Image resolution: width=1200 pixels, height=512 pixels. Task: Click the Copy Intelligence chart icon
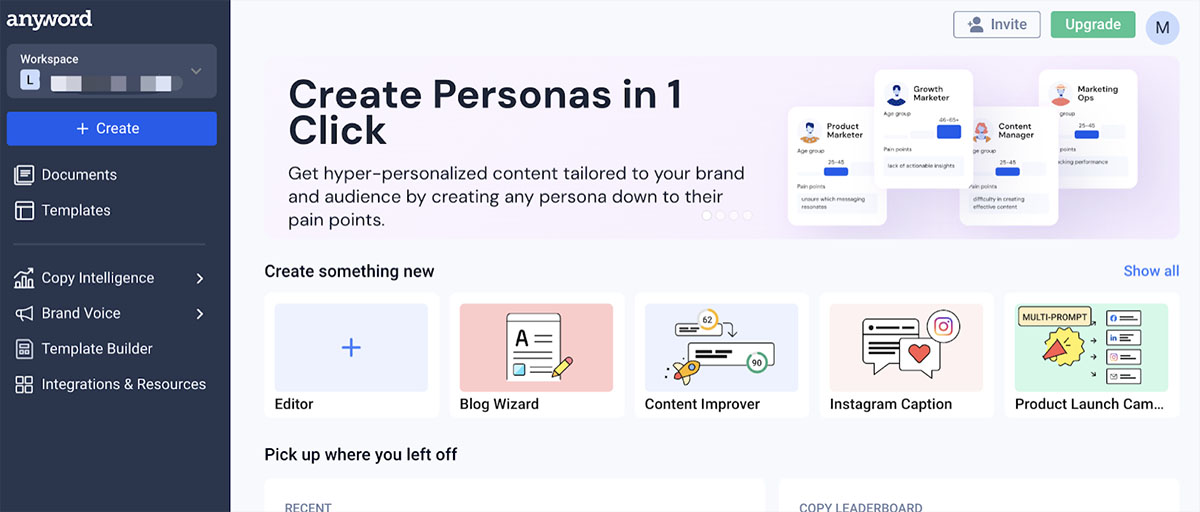click(25, 278)
